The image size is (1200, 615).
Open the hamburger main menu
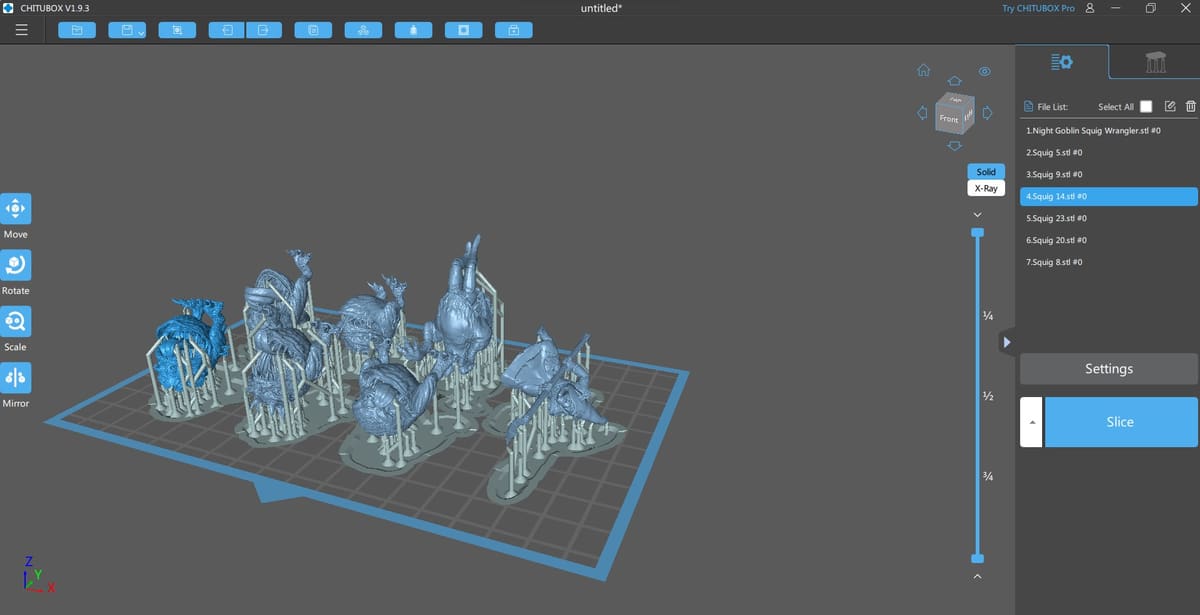coord(21,30)
